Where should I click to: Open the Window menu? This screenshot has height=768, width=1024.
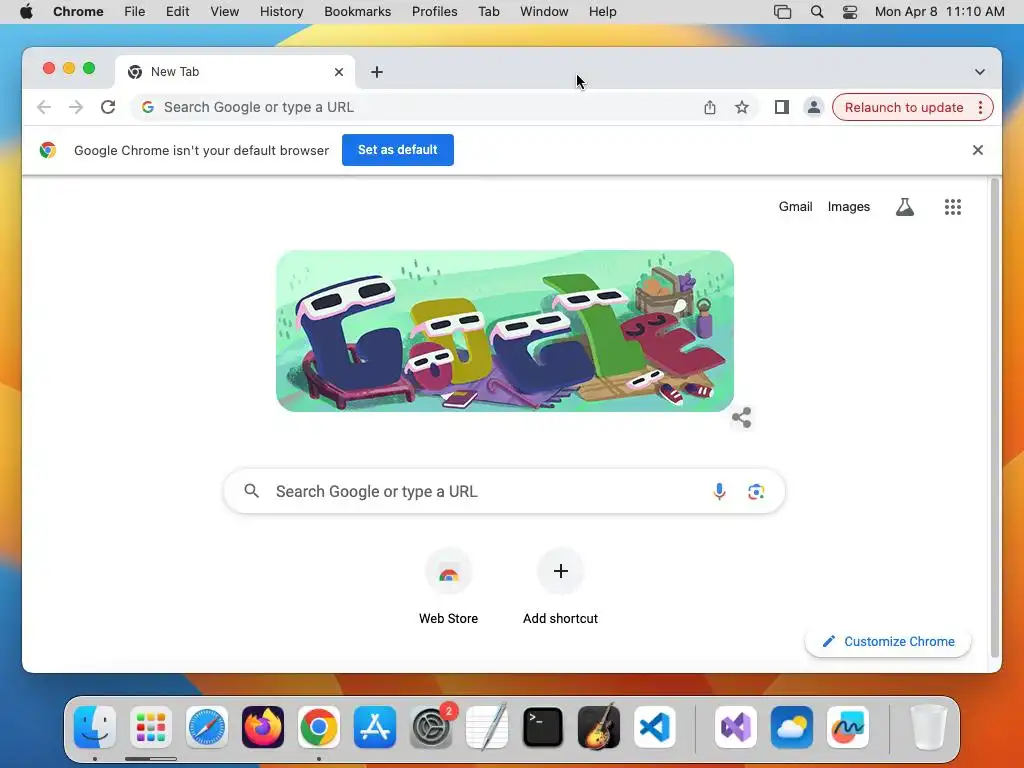click(544, 12)
